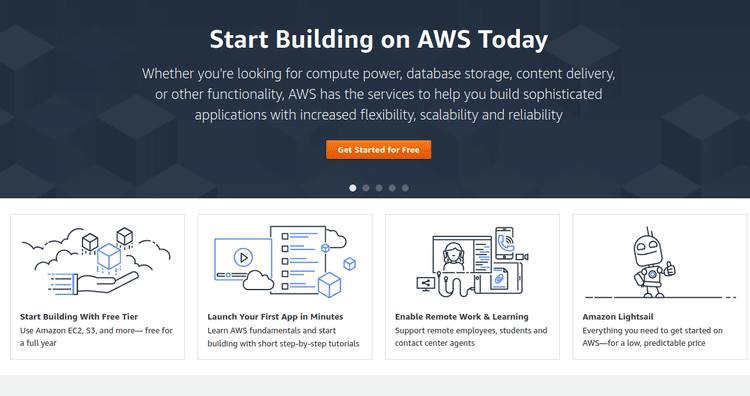This screenshot has height=396, width=750.
Task: Open the Amazon Lightsail card title
Action: pyautogui.click(x=618, y=317)
